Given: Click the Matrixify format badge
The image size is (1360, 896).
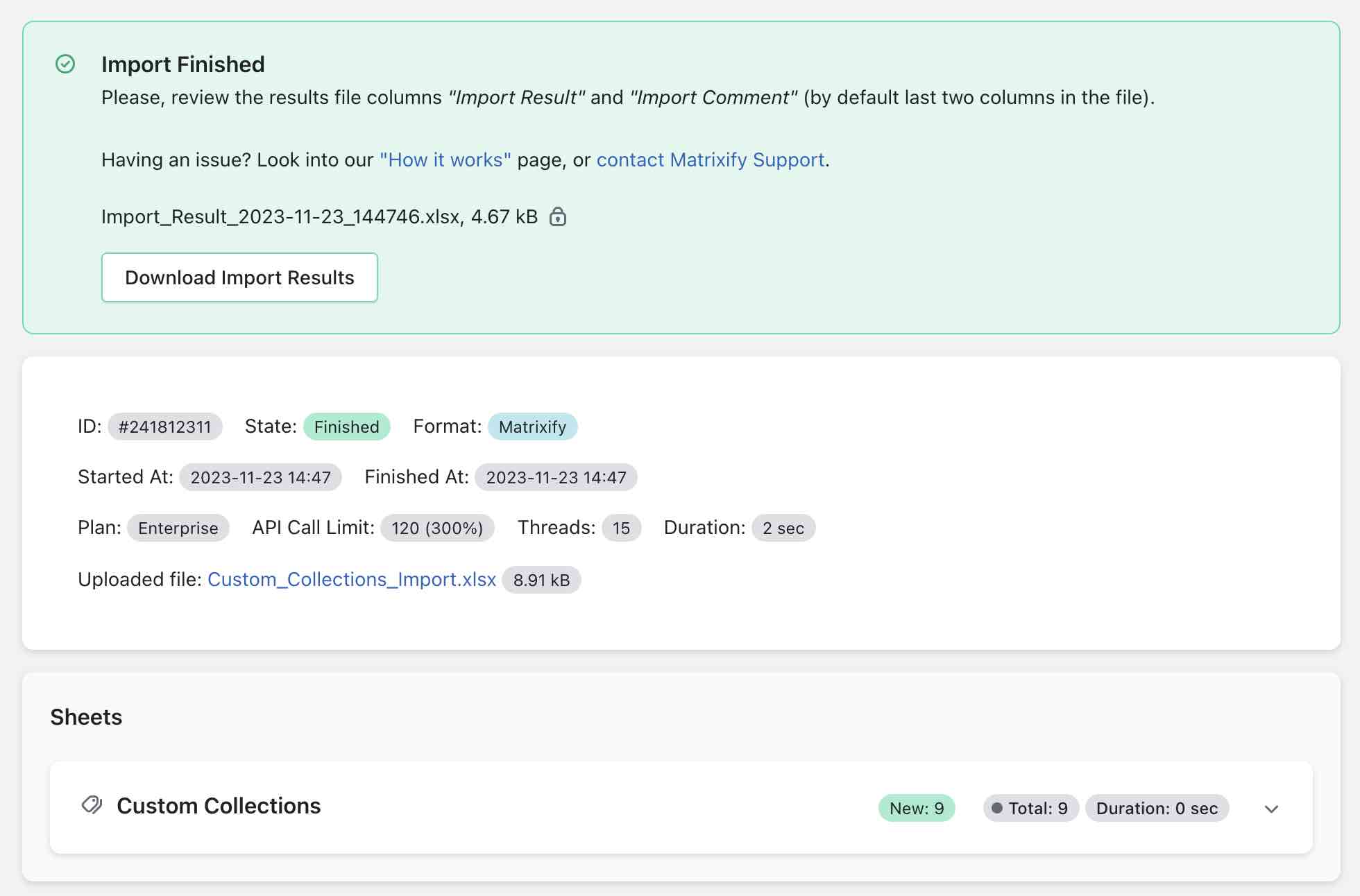Looking at the screenshot, I should point(532,427).
